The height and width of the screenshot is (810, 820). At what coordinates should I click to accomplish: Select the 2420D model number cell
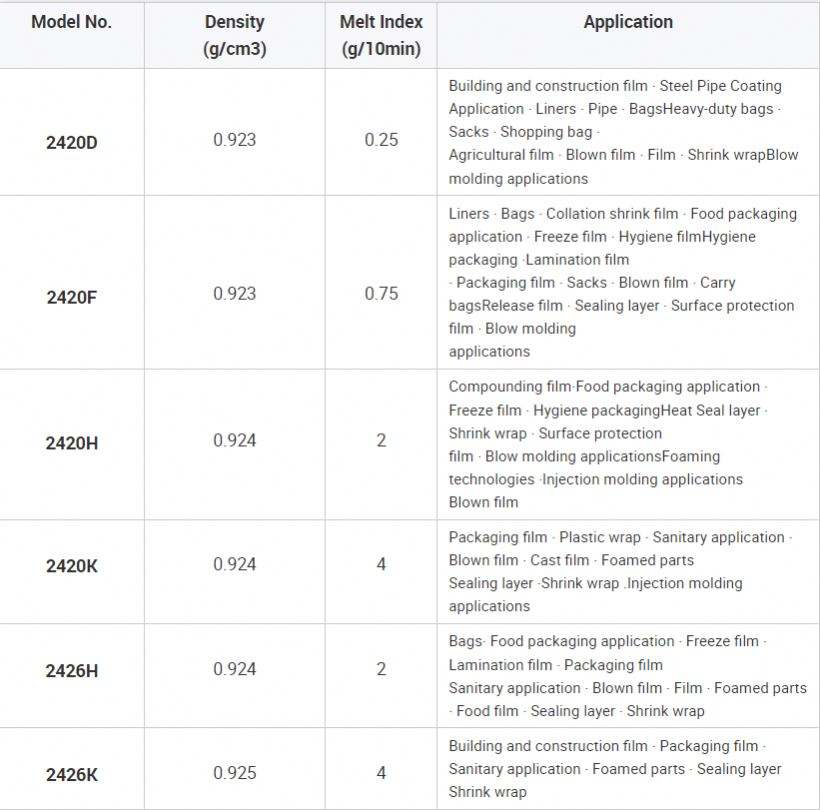coord(72,141)
